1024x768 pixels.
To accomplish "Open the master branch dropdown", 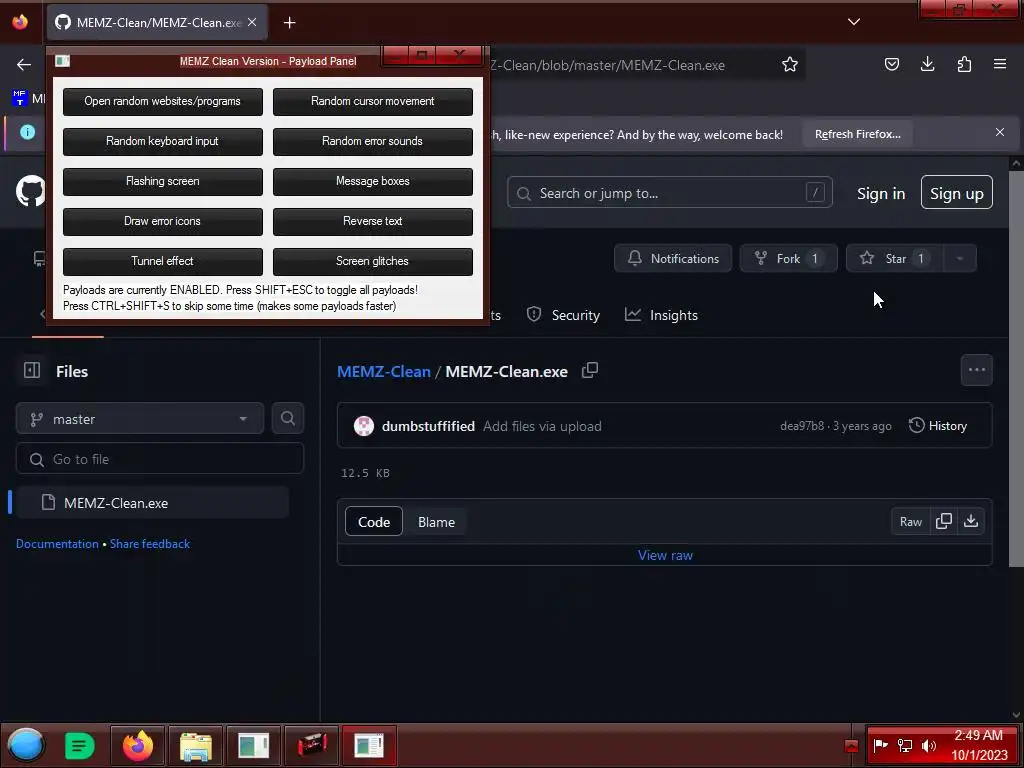I will [x=140, y=419].
